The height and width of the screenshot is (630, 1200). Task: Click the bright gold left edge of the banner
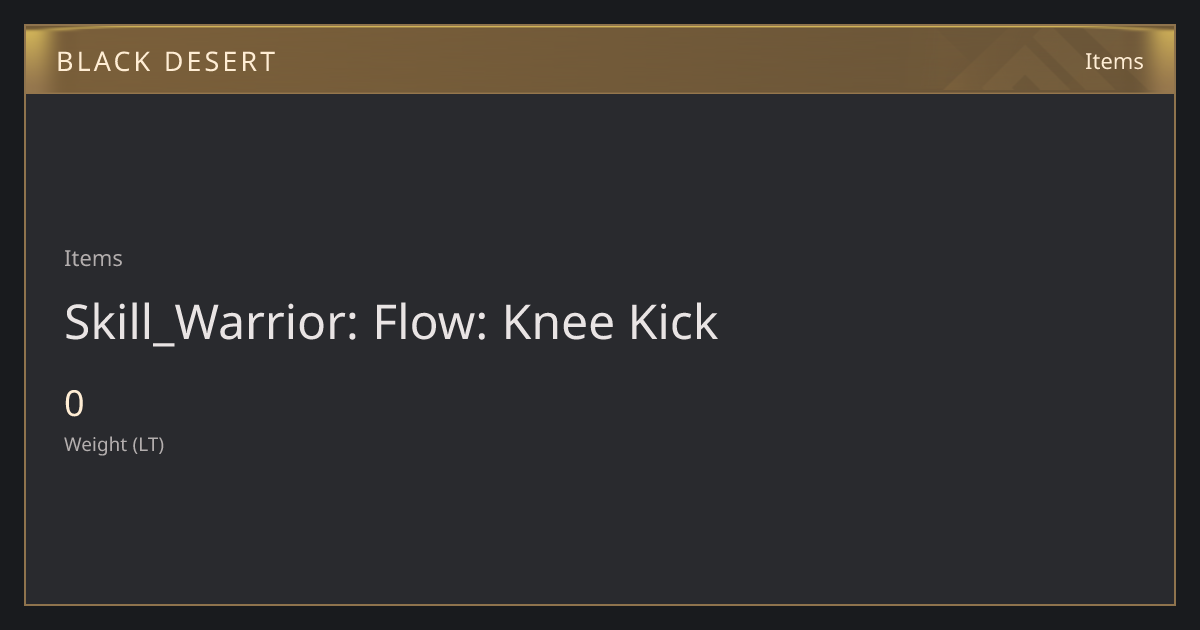pyautogui.click(x=34, y=60)
